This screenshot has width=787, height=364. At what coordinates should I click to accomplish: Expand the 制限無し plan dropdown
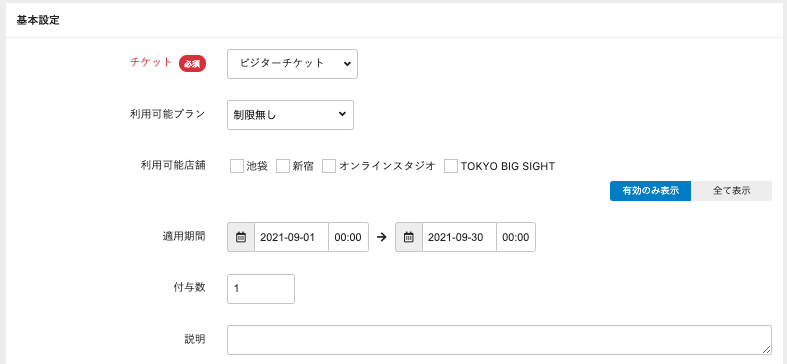[x=291, y=115]
